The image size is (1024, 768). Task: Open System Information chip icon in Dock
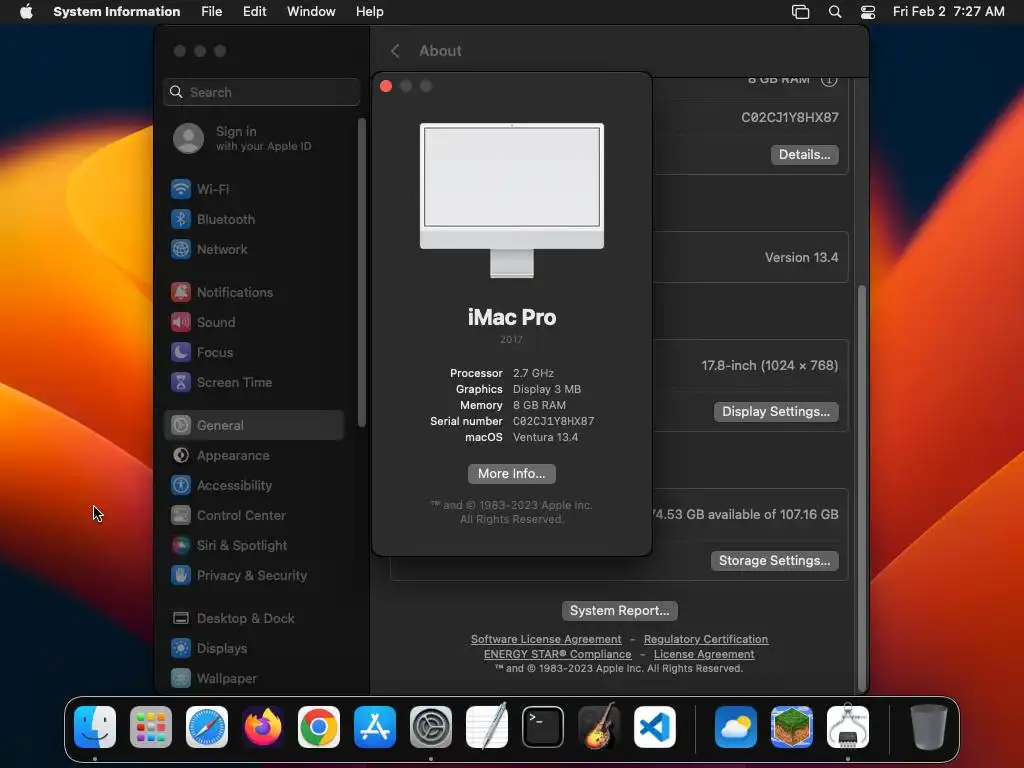tap(848, 727)
